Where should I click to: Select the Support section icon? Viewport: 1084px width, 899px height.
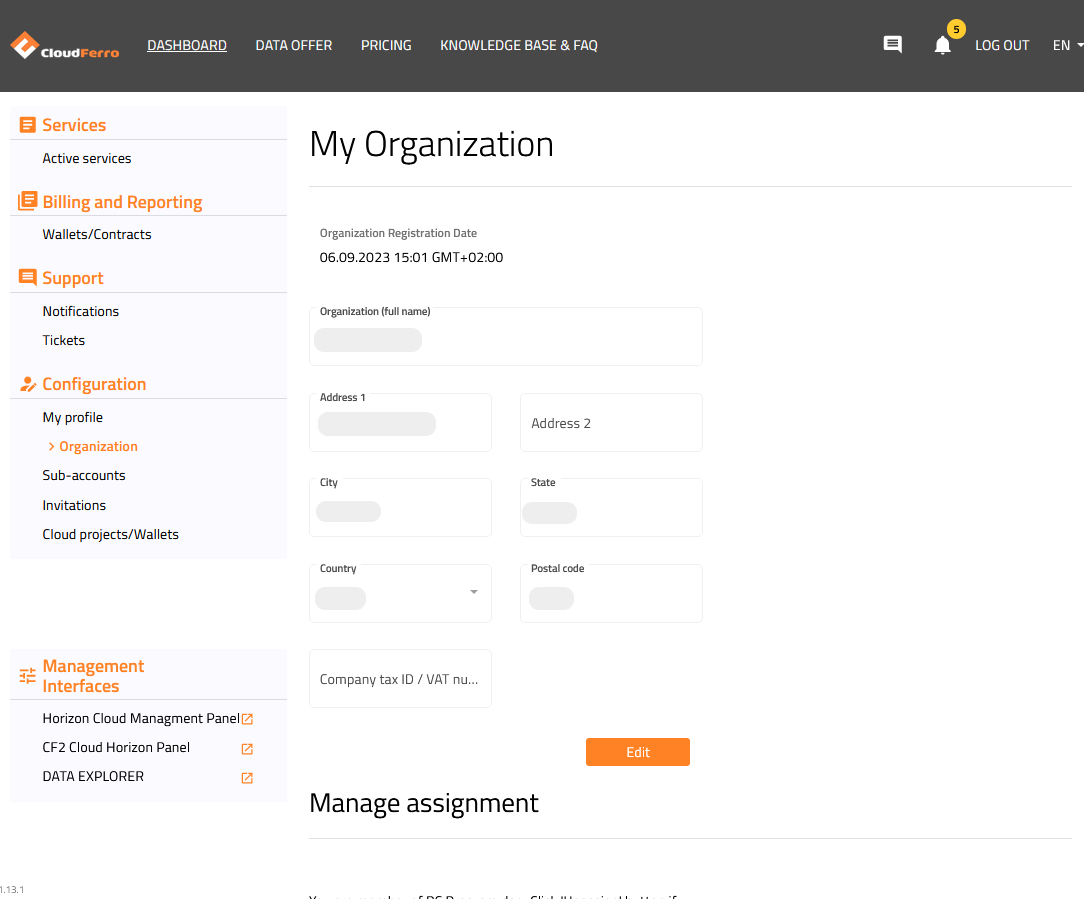[x=27, y=277]
